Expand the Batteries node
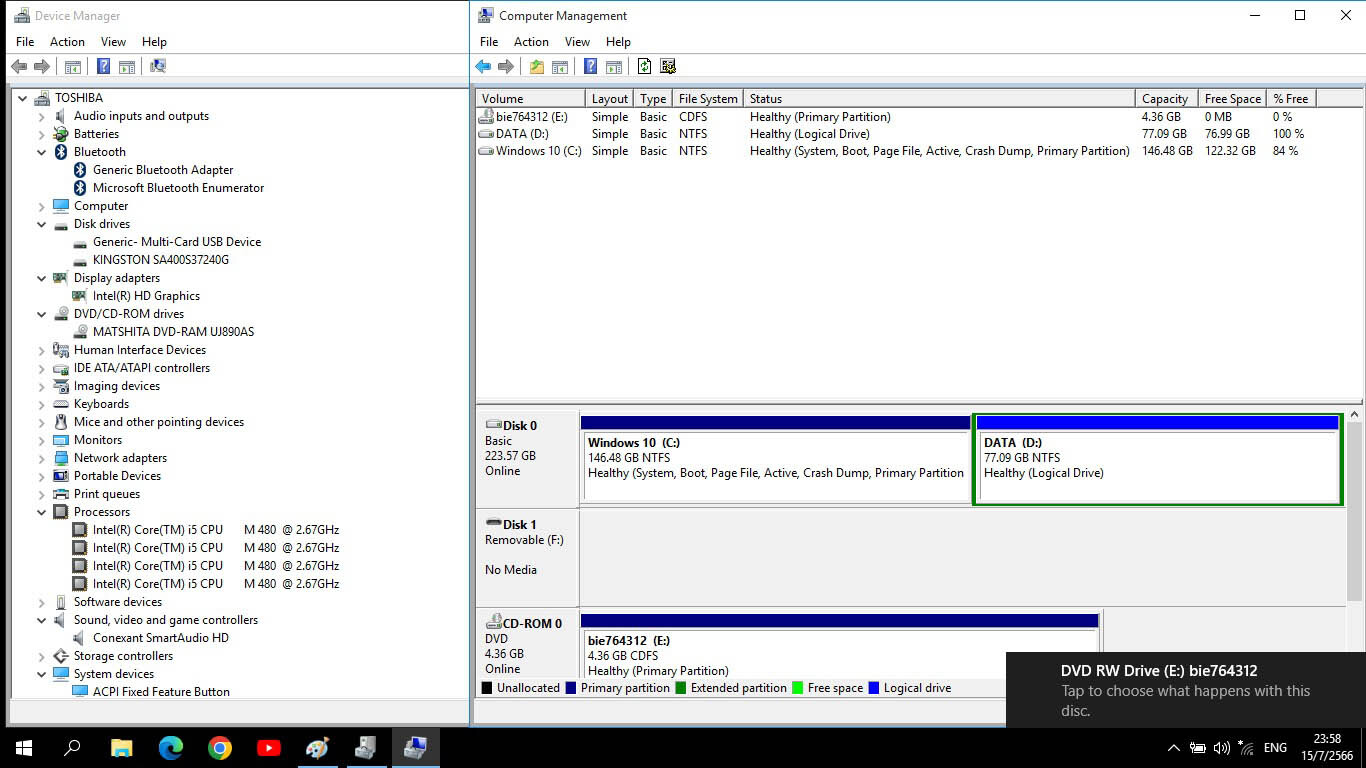 point(42,134)
